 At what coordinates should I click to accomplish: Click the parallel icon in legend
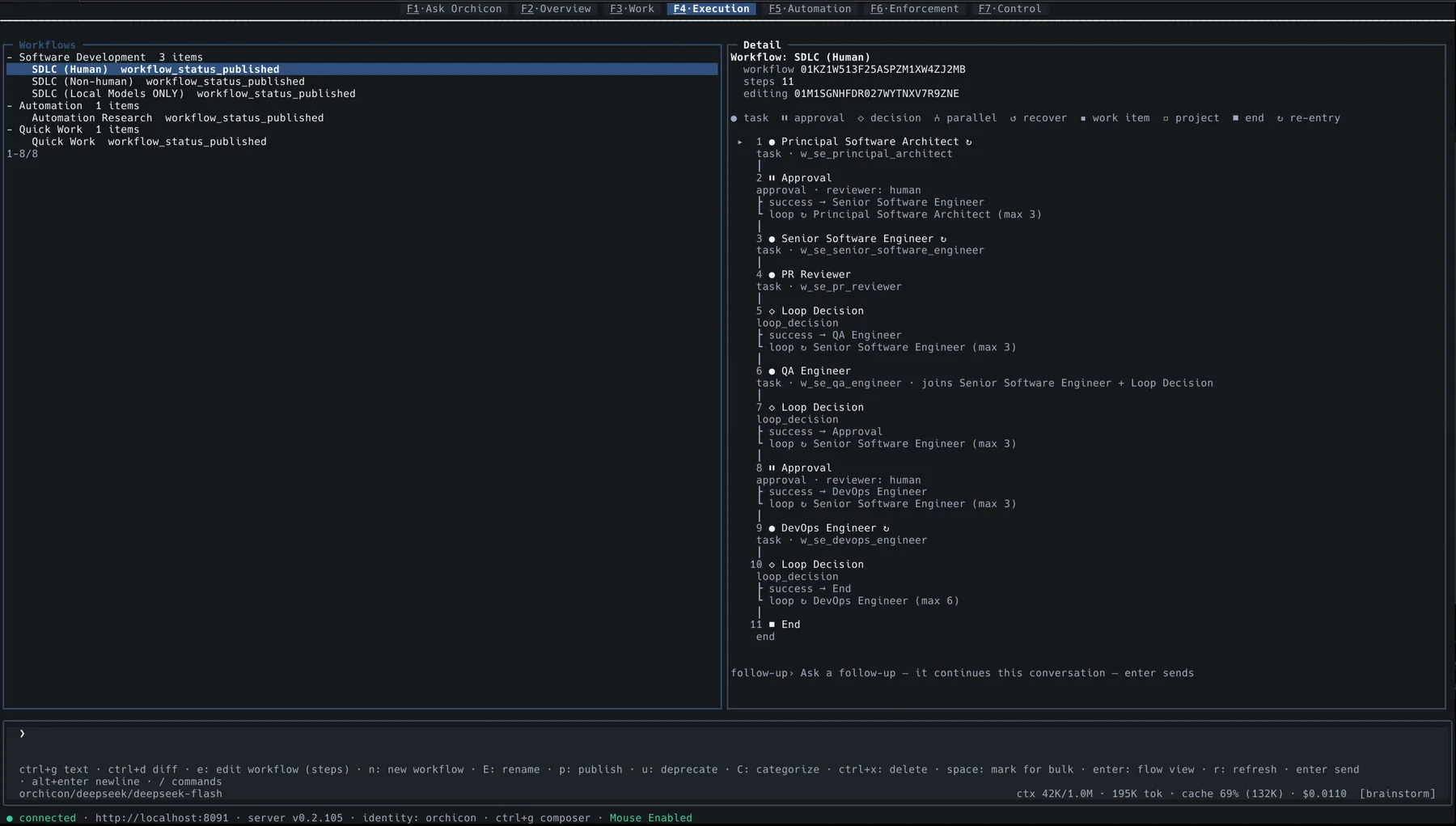(937, 118)
